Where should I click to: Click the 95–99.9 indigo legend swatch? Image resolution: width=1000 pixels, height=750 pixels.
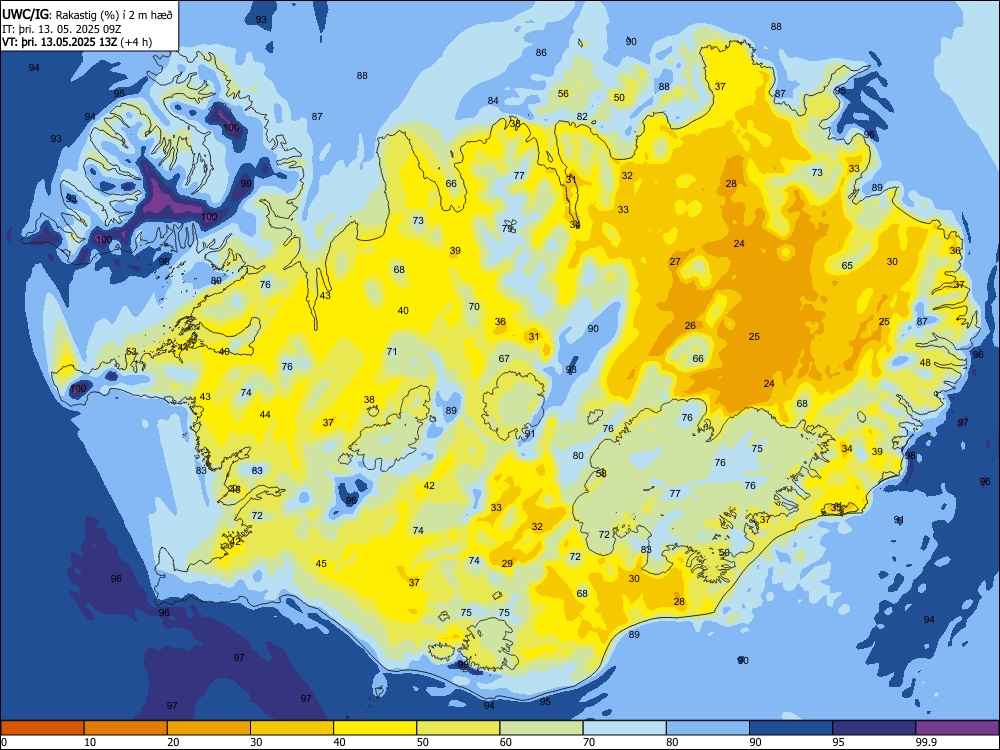tap(874, 728)
